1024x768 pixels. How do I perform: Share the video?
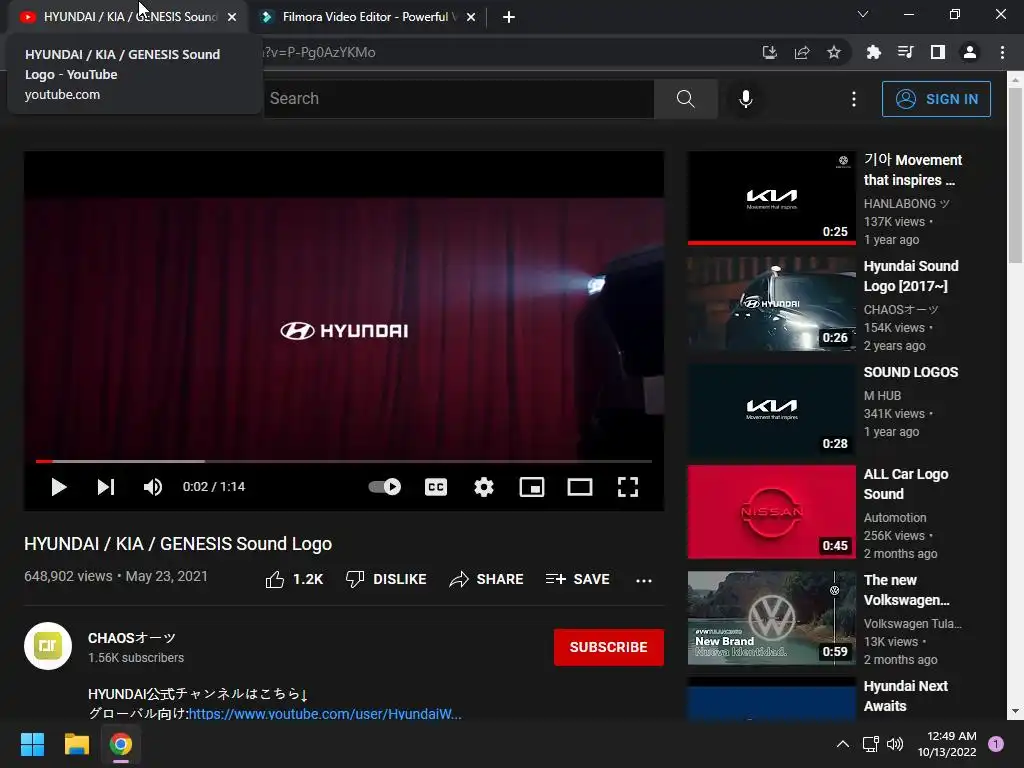click(x=486, y=579)
